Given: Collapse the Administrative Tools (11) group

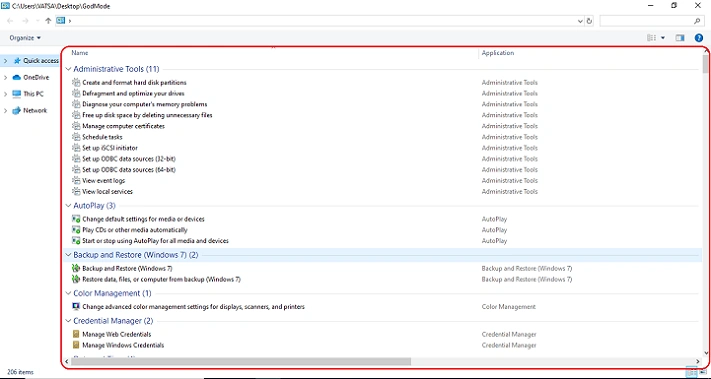Looking at the screenshot, I should (68, 69).
